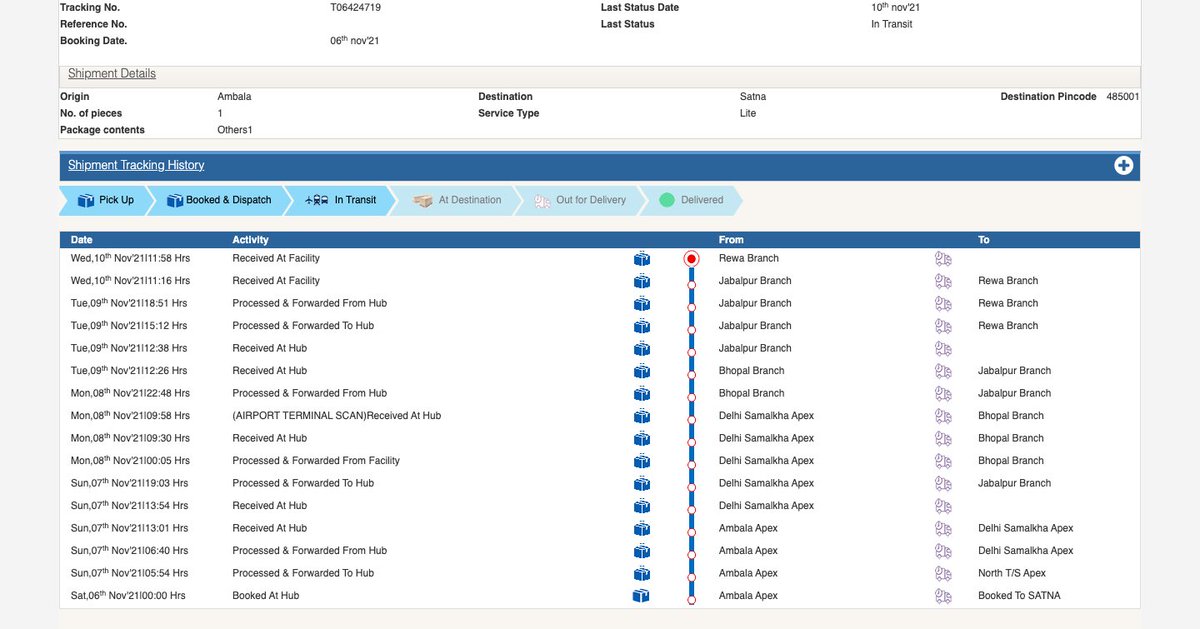The width and height of the screenshot is (1200, 629).
Task: Click the 'Bhopal Branch' From cell in the 12:26 row
Action: [752, 371]
